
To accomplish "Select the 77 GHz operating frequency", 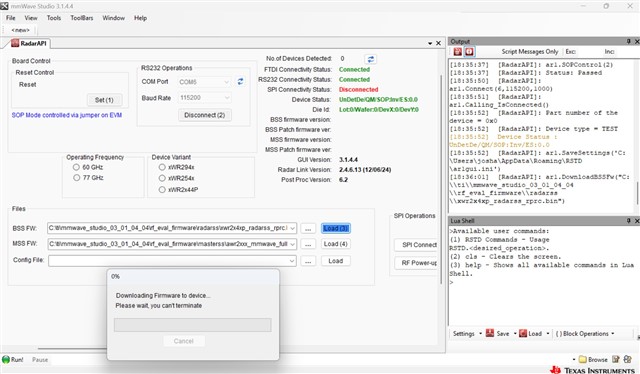I will point(76,178).
